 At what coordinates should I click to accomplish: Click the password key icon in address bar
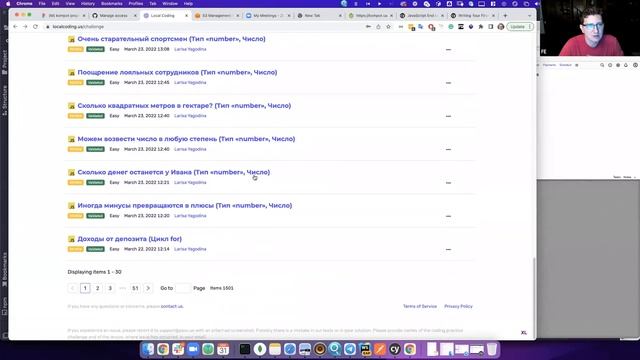click(368, 27)
